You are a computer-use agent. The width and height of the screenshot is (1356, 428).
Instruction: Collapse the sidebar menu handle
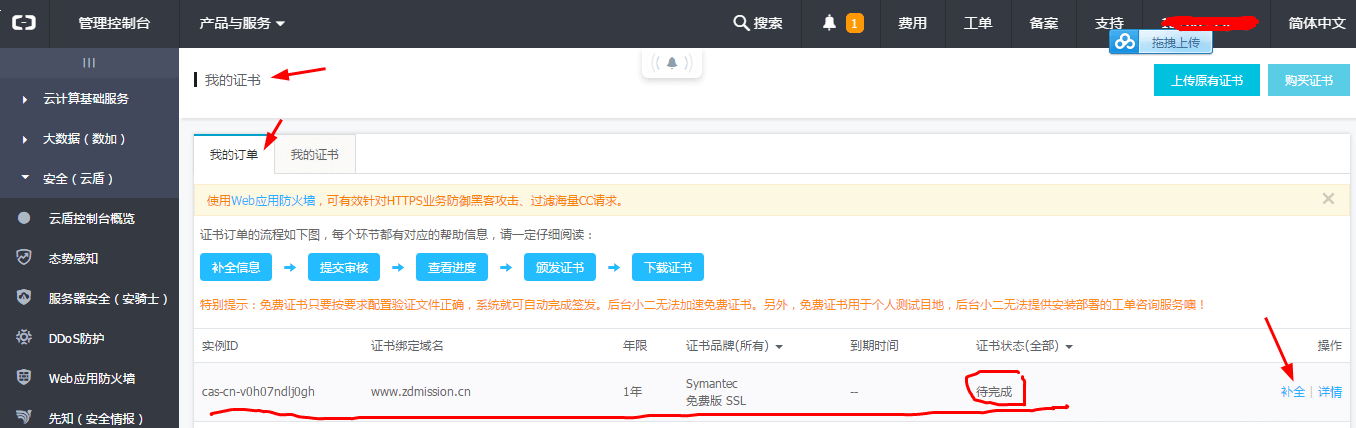(89, 62)
